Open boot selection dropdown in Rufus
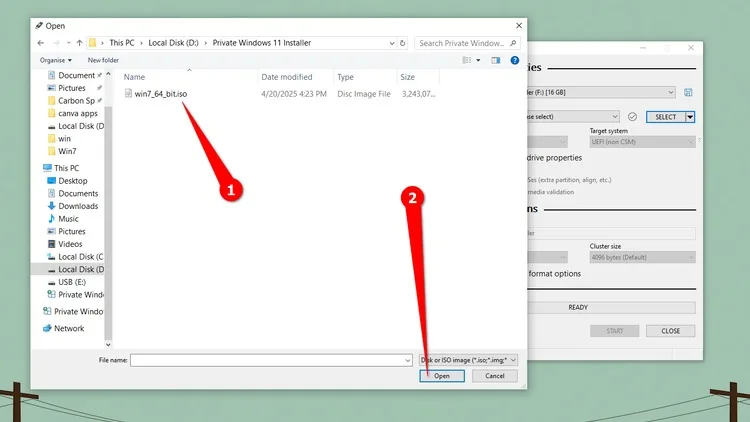 point(615,117)
